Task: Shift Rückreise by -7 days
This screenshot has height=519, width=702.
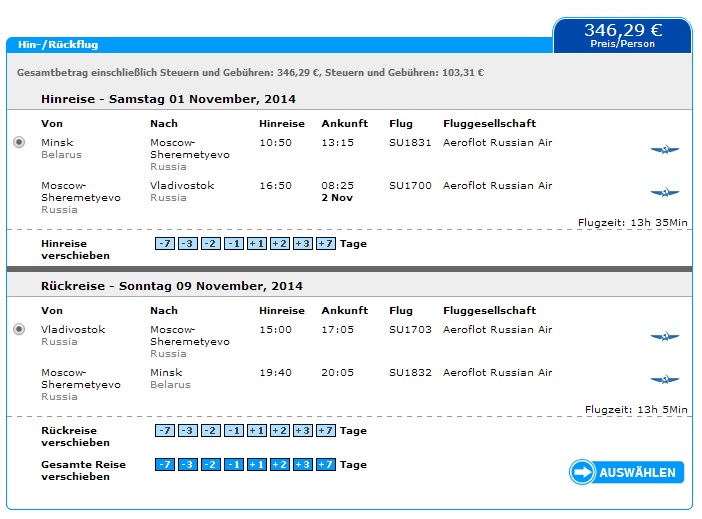Action: [165, 431]
